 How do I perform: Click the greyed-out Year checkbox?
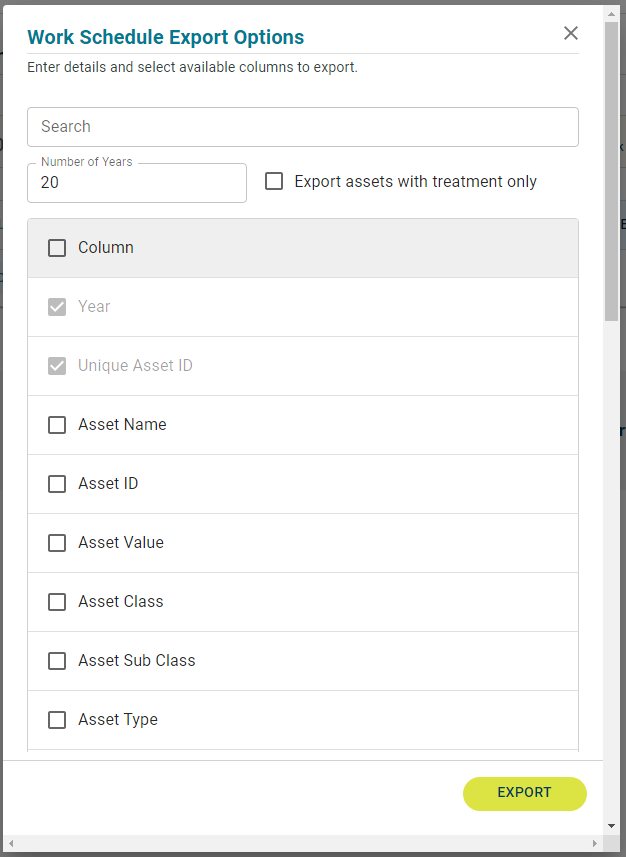(57, 307)
